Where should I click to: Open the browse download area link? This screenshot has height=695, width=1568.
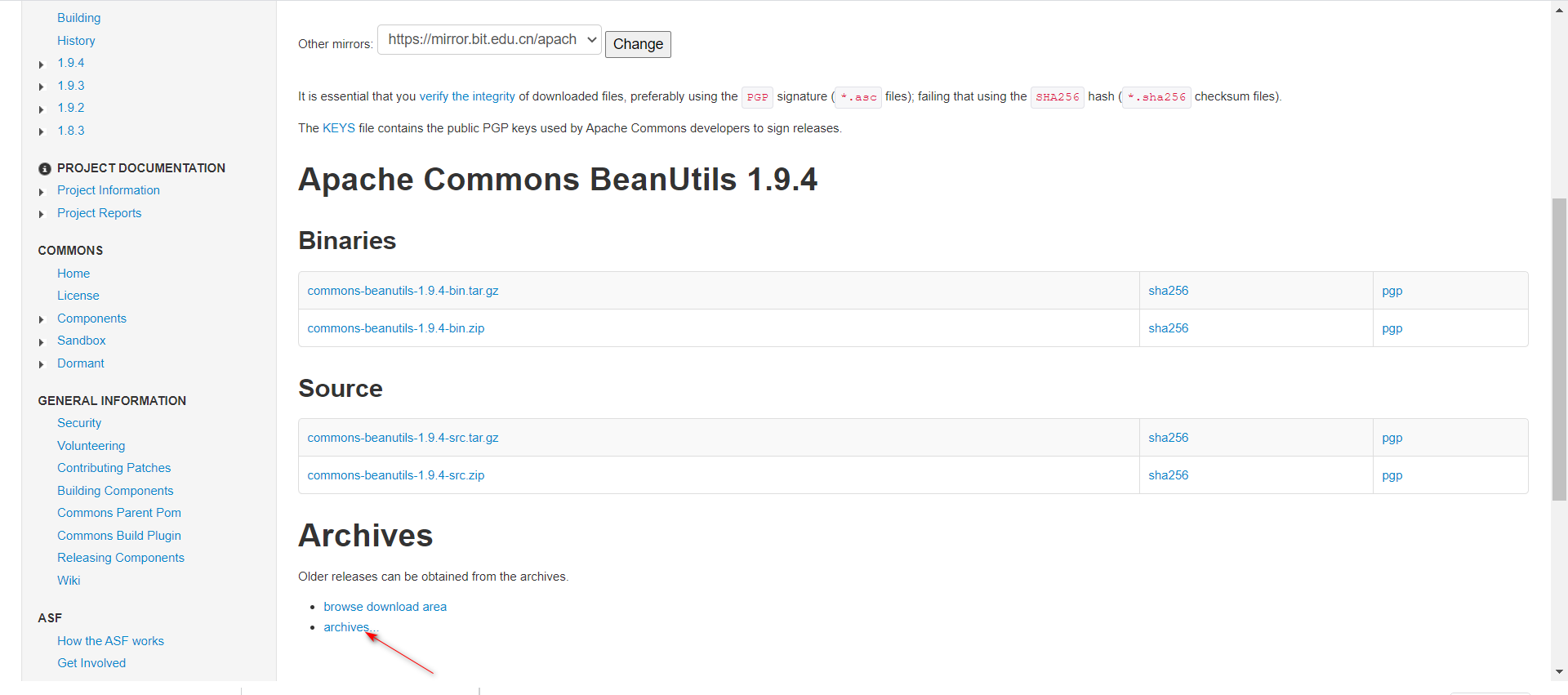click(385, 607)
